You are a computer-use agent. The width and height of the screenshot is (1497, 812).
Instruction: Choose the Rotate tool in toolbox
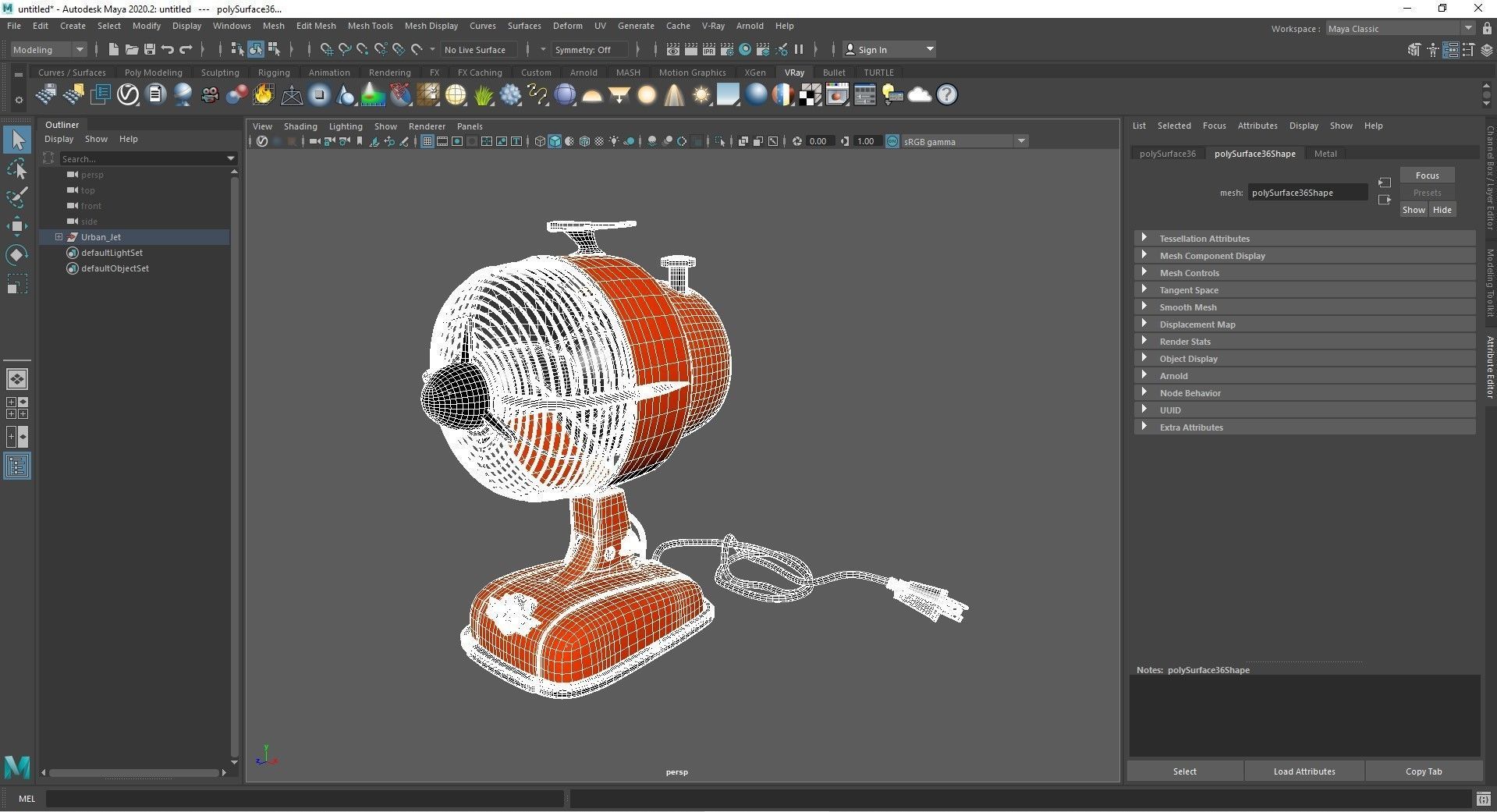pos(17,255)
